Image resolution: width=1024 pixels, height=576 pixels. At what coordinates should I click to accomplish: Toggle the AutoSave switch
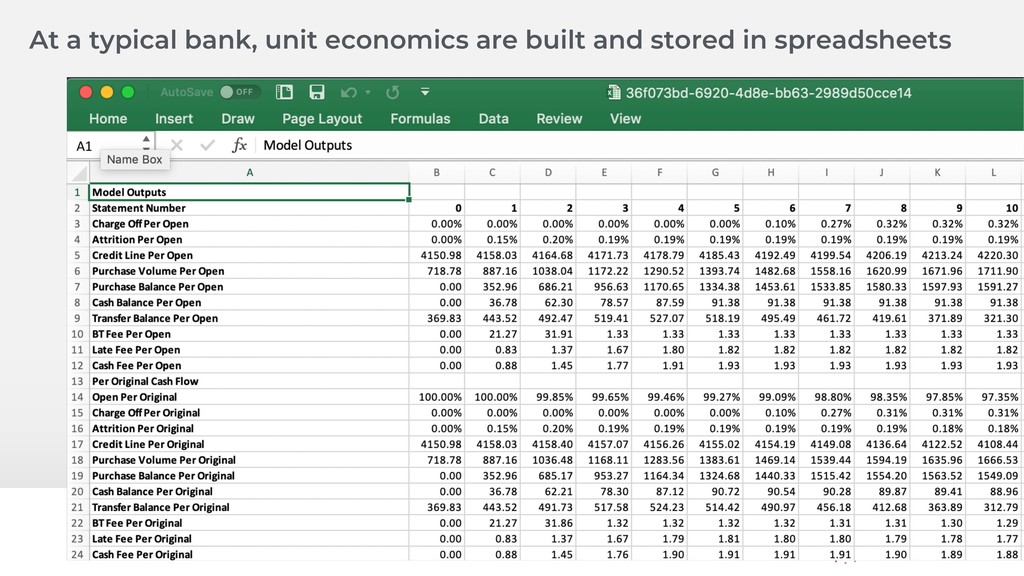tap(240, 92)
